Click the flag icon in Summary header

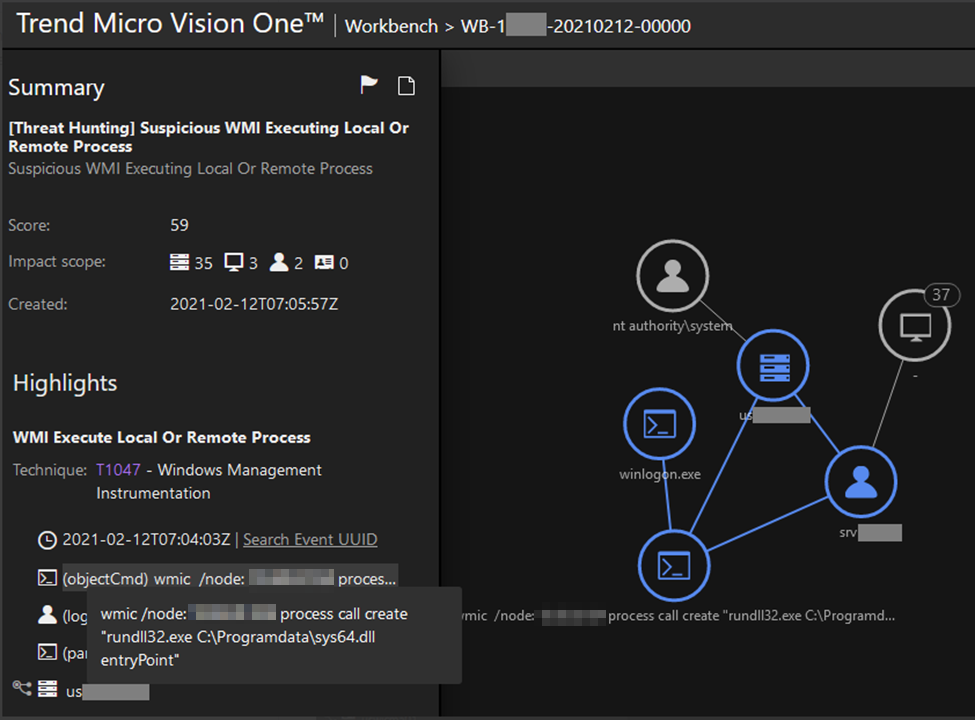pyautogui.click(x=369, y=86)
